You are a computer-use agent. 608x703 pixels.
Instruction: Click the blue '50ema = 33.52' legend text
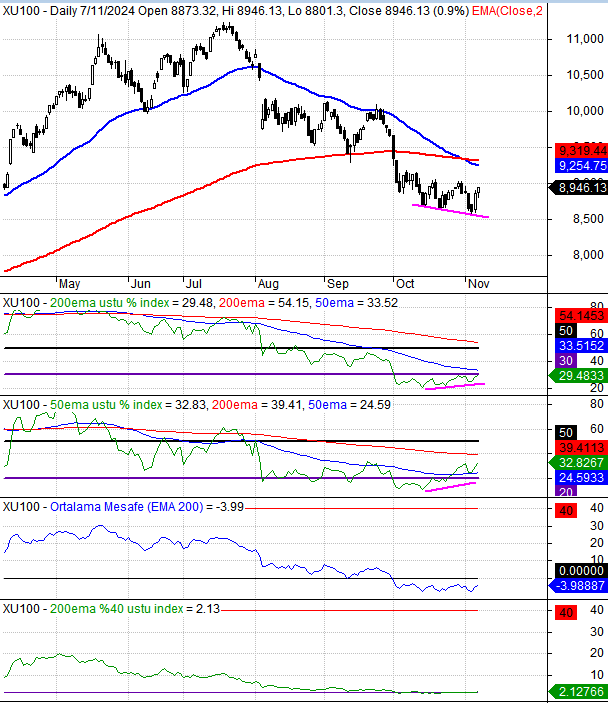click(x=356, y=303)
